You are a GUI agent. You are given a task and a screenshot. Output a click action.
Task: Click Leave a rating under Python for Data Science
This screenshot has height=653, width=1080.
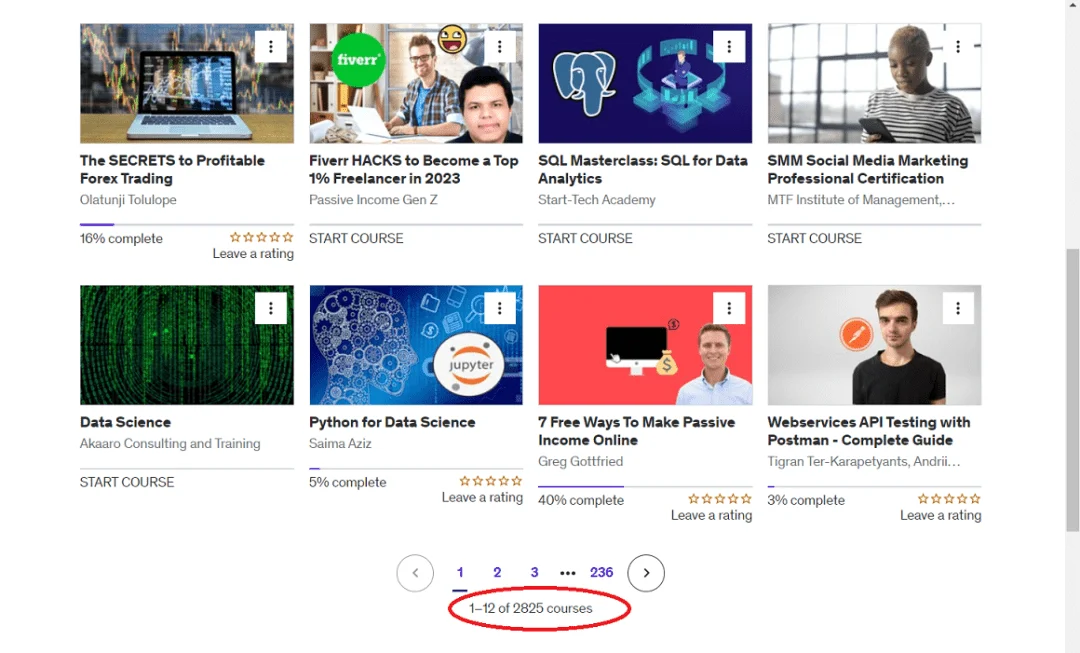point(482,497)
